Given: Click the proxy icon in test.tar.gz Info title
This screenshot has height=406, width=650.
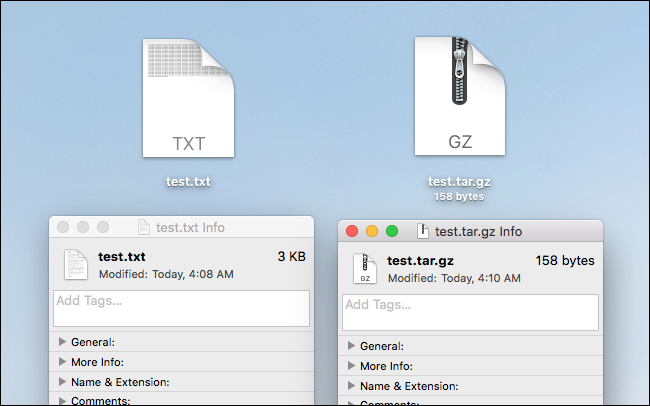Looking at the screenshot, I should (x=424, y=231).
